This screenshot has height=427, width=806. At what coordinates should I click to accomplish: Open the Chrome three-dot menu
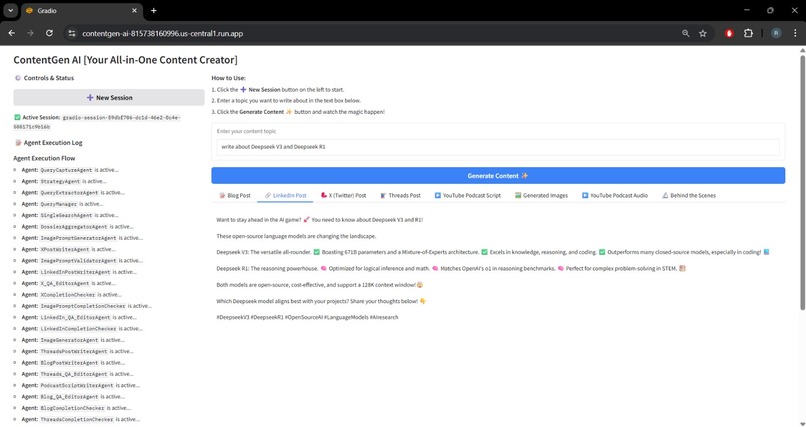pyautogui.click(x=795, y=33)
